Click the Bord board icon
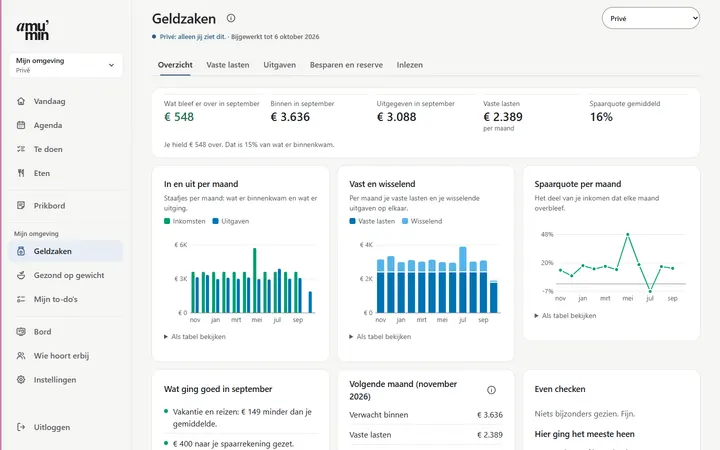This screenshot has width=720, height=450. (21, 332)
